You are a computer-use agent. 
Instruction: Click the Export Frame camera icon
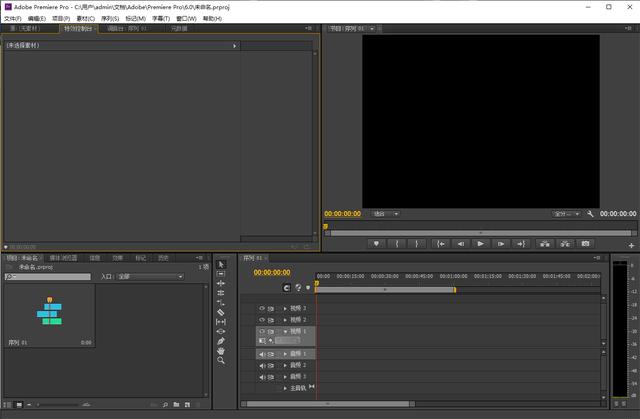point(586,243)
